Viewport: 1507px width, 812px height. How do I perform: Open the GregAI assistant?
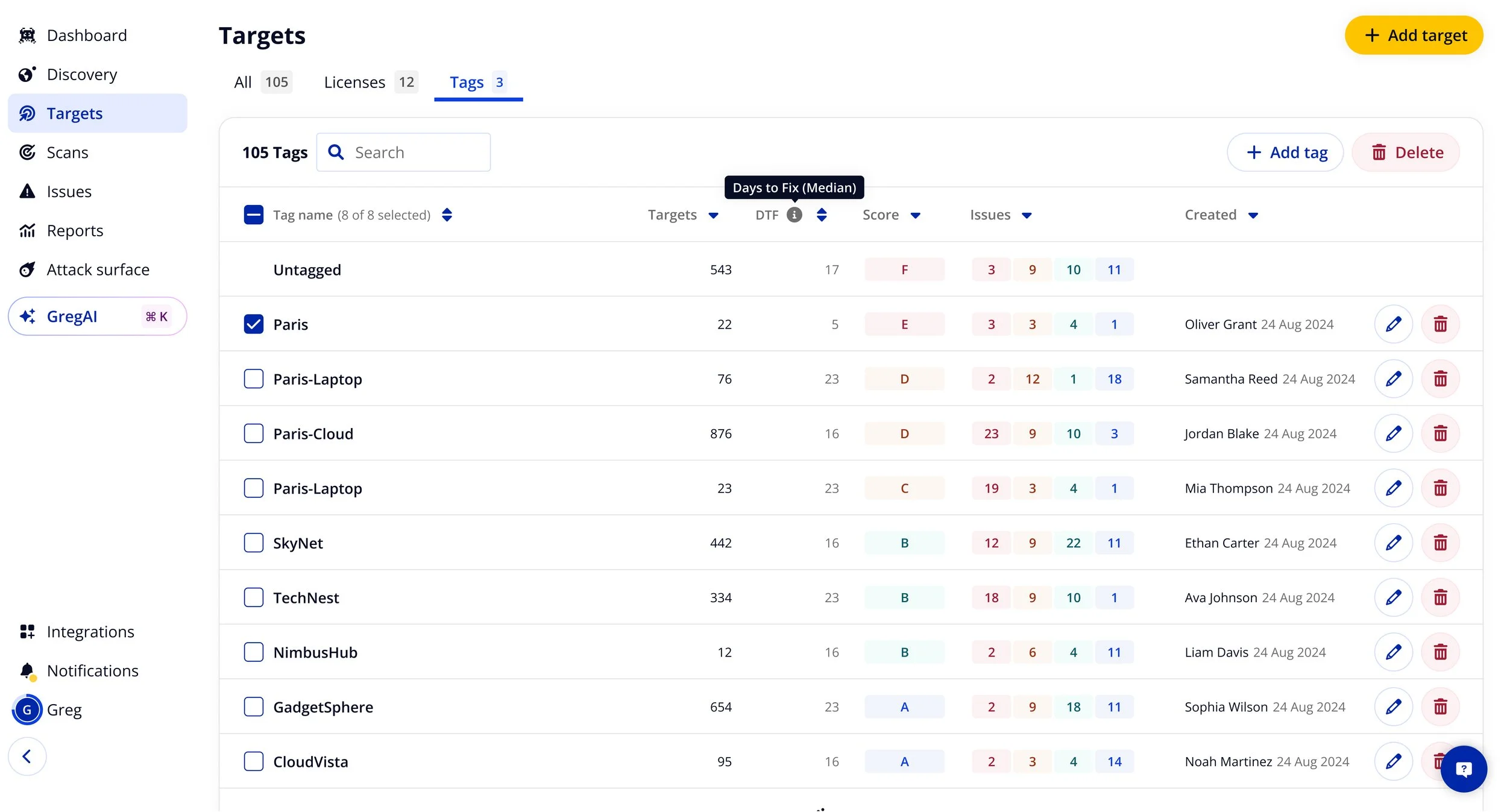(72, 316)
